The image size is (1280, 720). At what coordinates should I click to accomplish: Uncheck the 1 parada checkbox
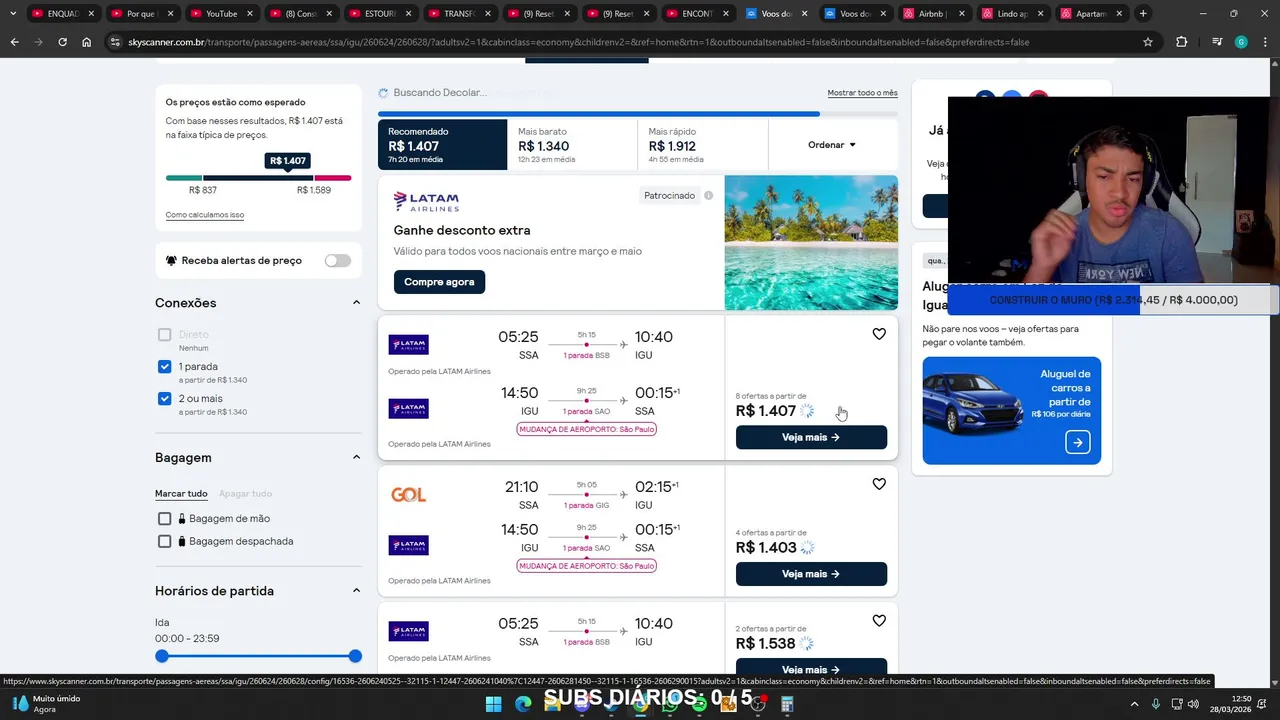click(x=164, y=367)
